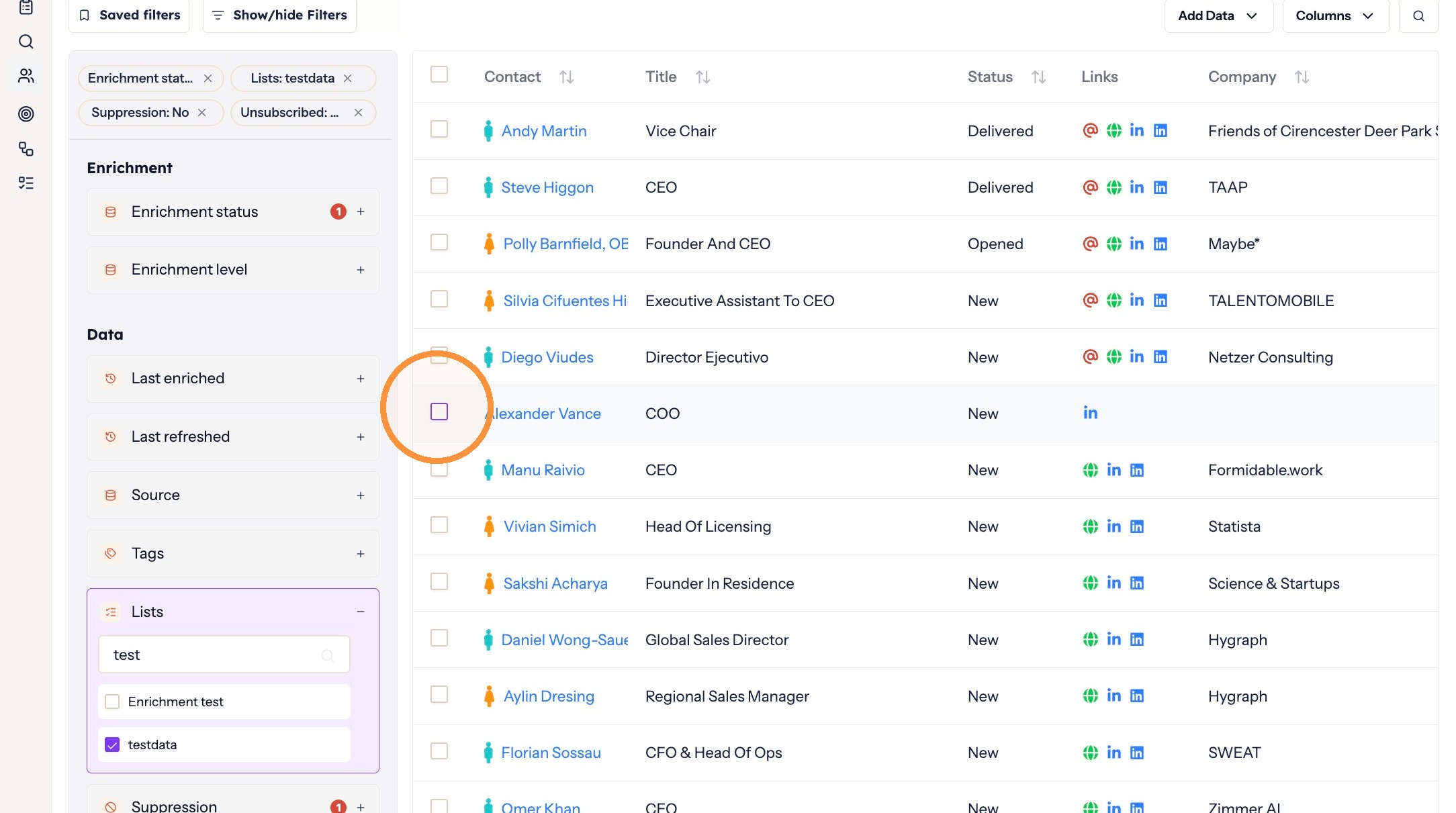1456x813 pixels.
Task: Remove the Enrichment status filter chip
Action: click(x=208, y=79)
